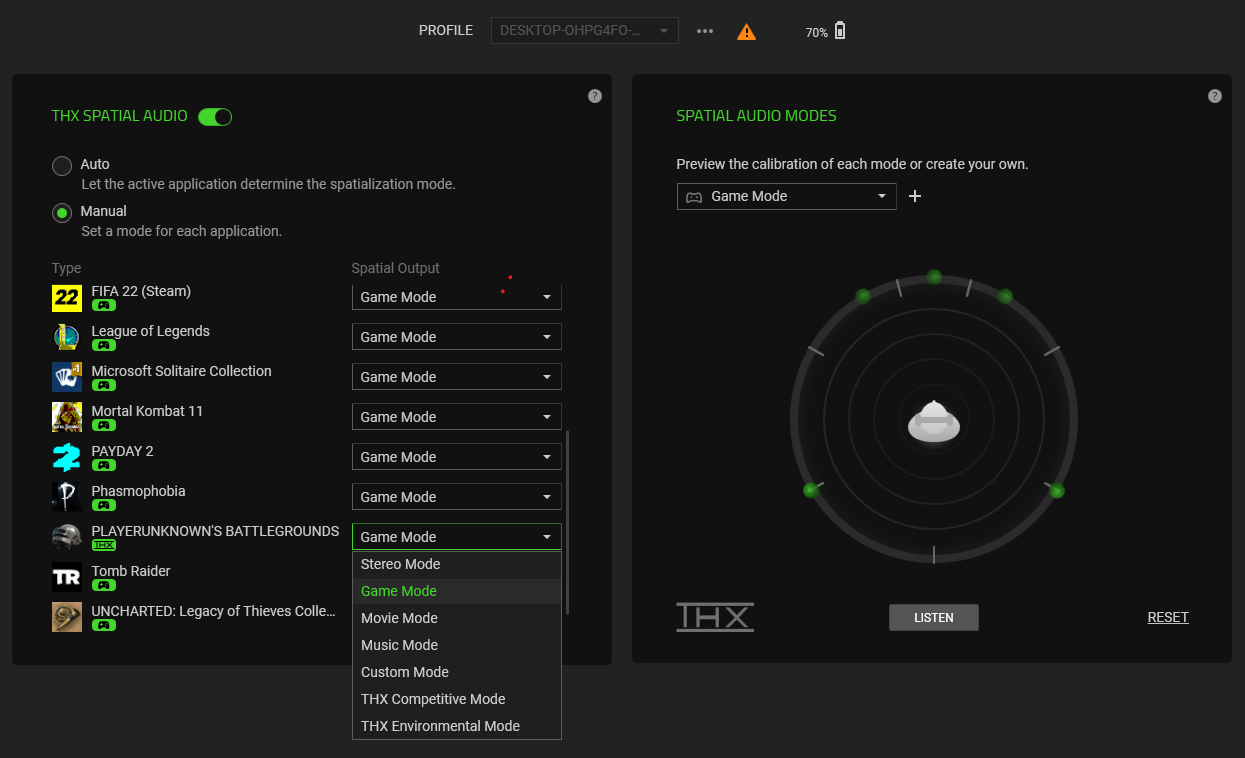The height and width of the screenshot is (758, 1245).
Task: Collapse the PLAYERUNKNOWN'S BATTLEGROUNDS output dropdown
Action: pos(457,537)
